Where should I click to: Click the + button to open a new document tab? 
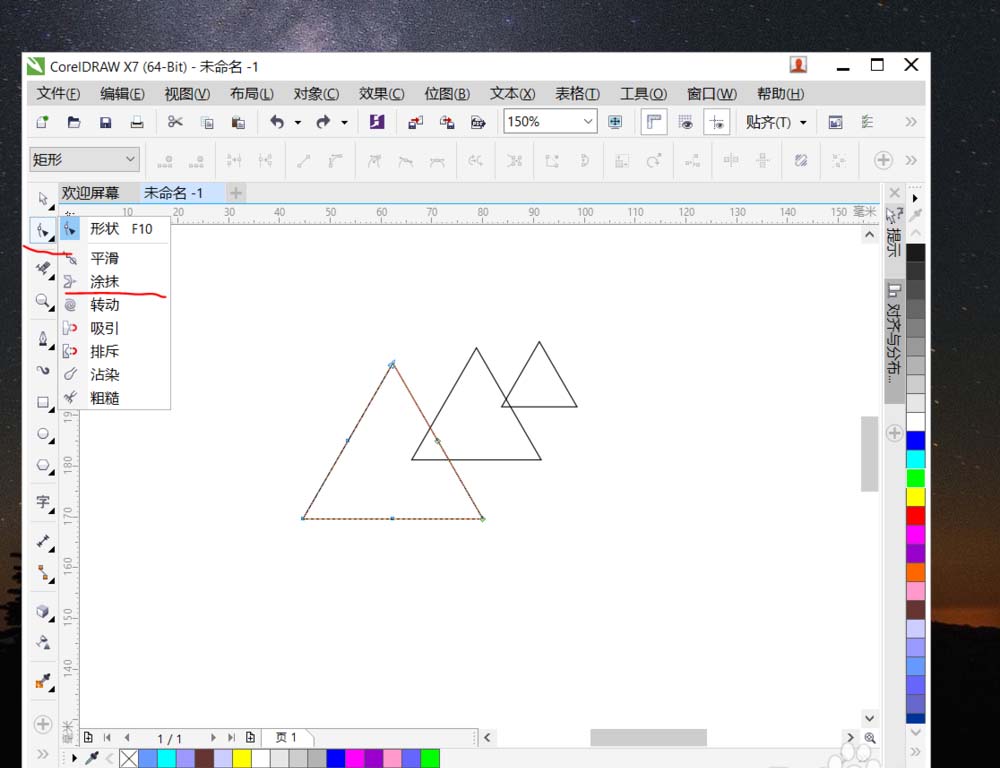[x=236, y=192]
